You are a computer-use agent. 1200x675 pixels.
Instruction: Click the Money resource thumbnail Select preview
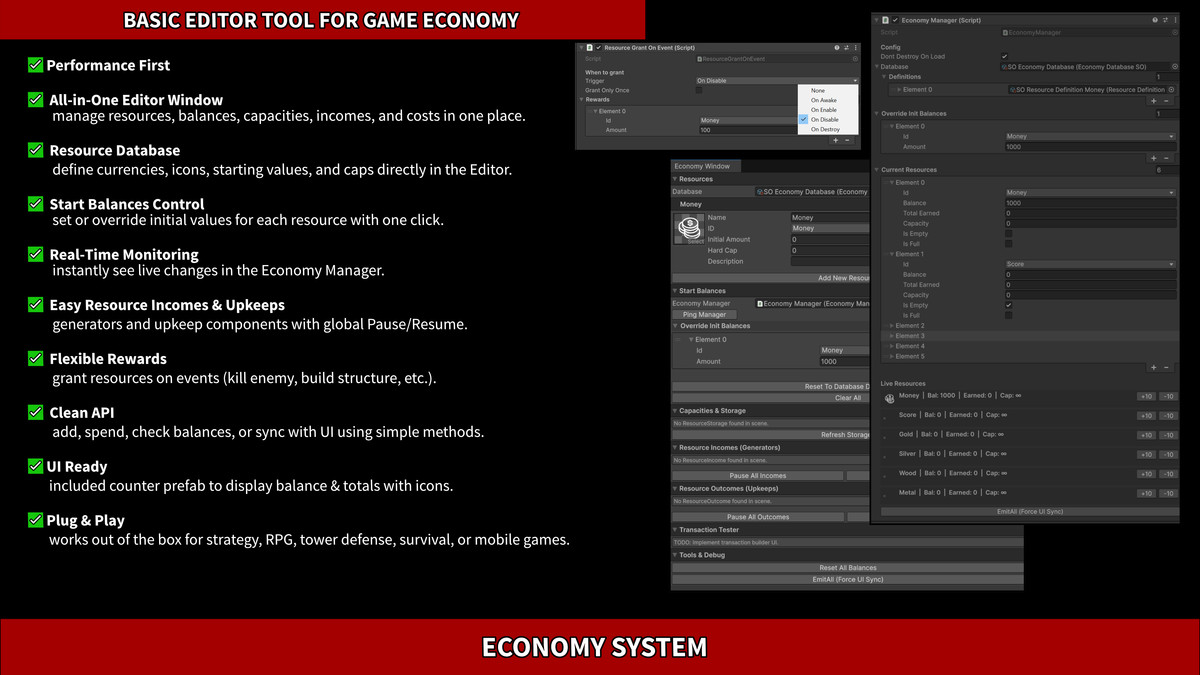pos(687,231)
